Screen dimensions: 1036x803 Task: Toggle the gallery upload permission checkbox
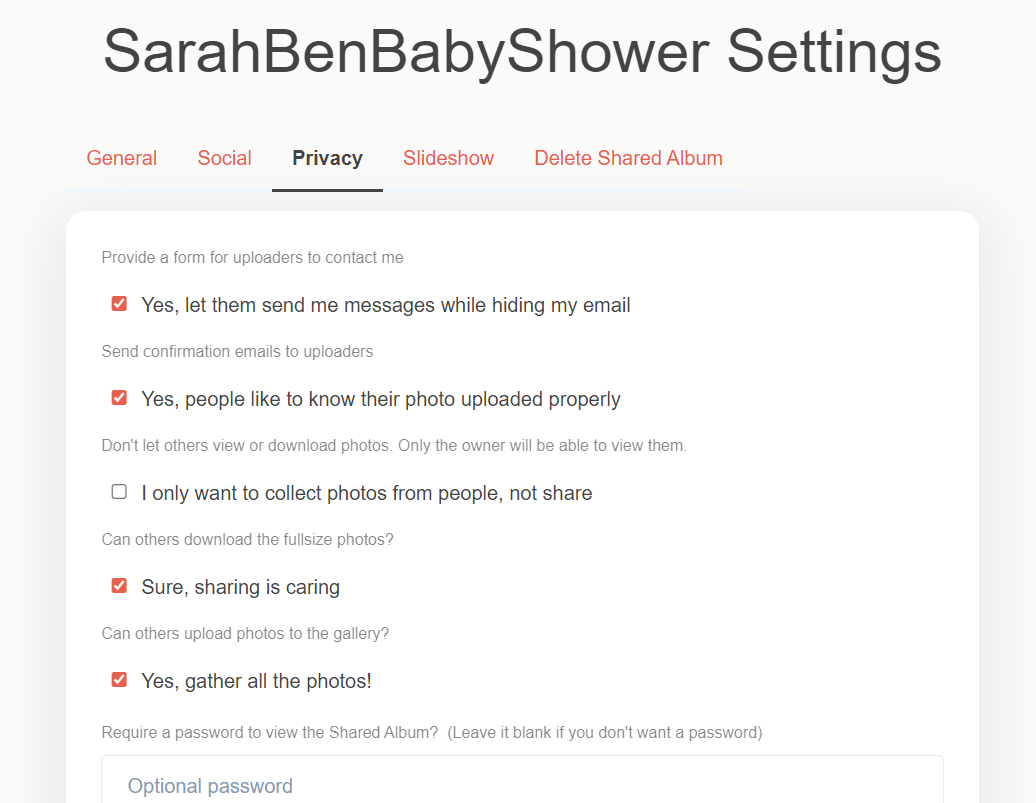[119, 679]
